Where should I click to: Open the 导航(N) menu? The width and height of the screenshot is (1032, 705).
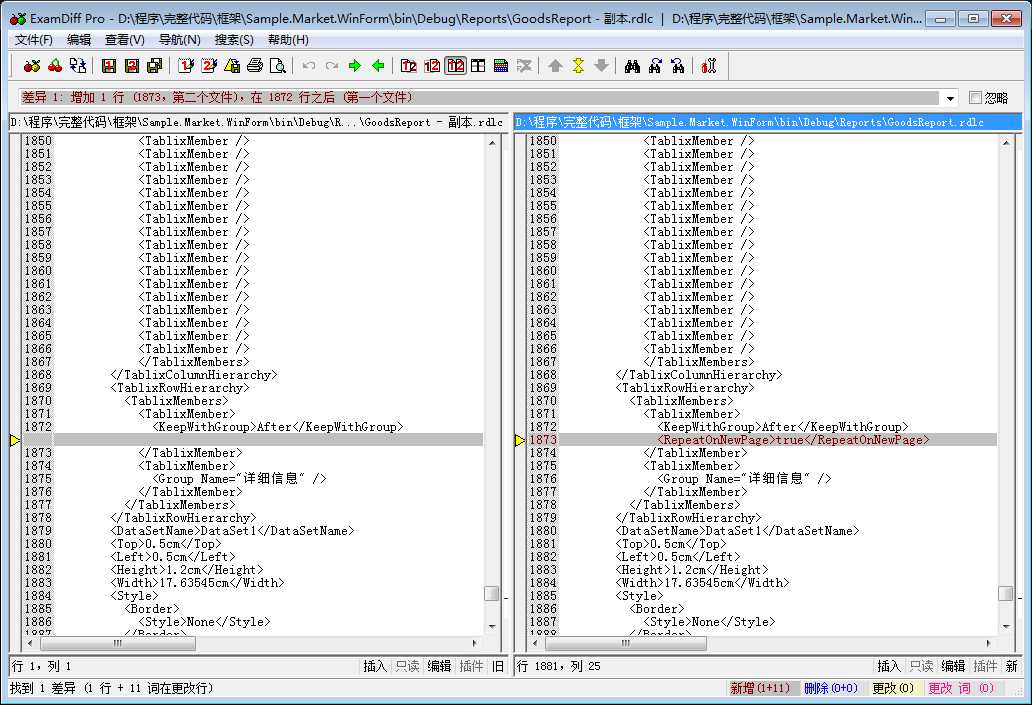pyautogui.click(x=179, y=40)
